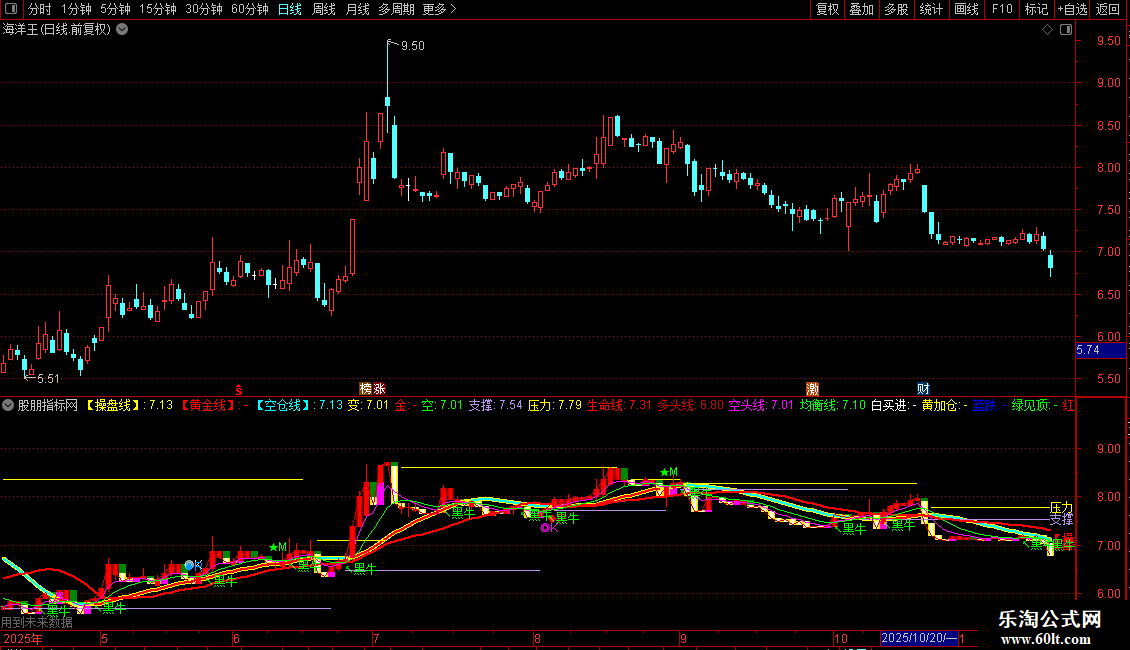Switch to 60分钟 period
1130x650 pixels.
250,9
